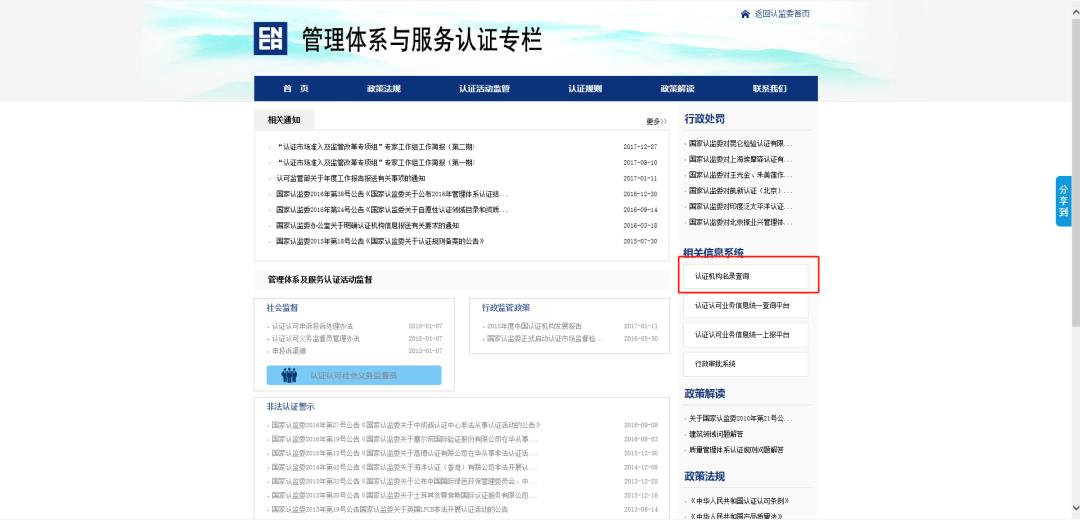The width and height of the screenshot is (1080, 520).
Task: Open the 首页 navigation tab
Action: pos(295,88)
